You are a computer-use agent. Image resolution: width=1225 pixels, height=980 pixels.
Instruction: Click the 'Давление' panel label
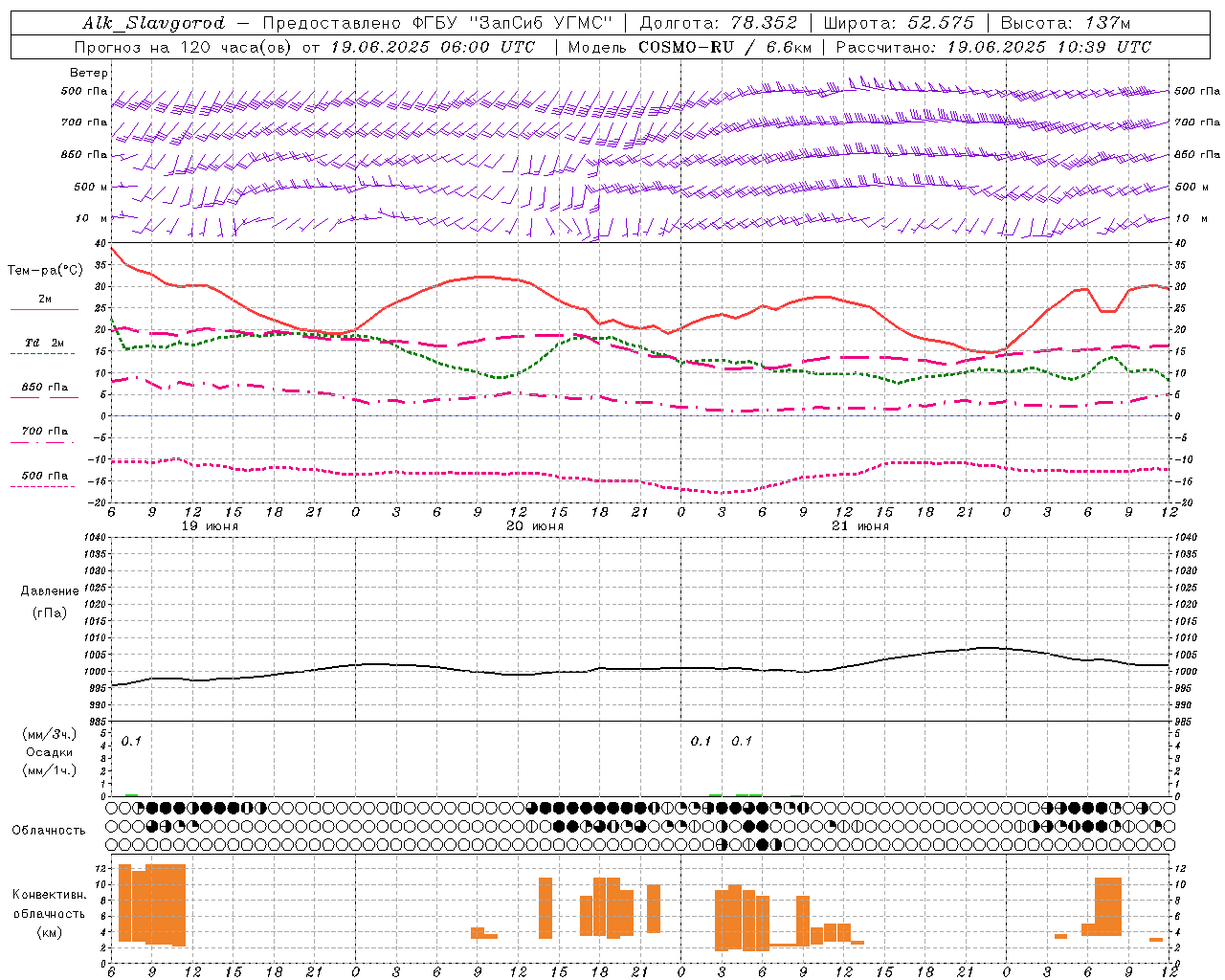(x=50, y=591)
